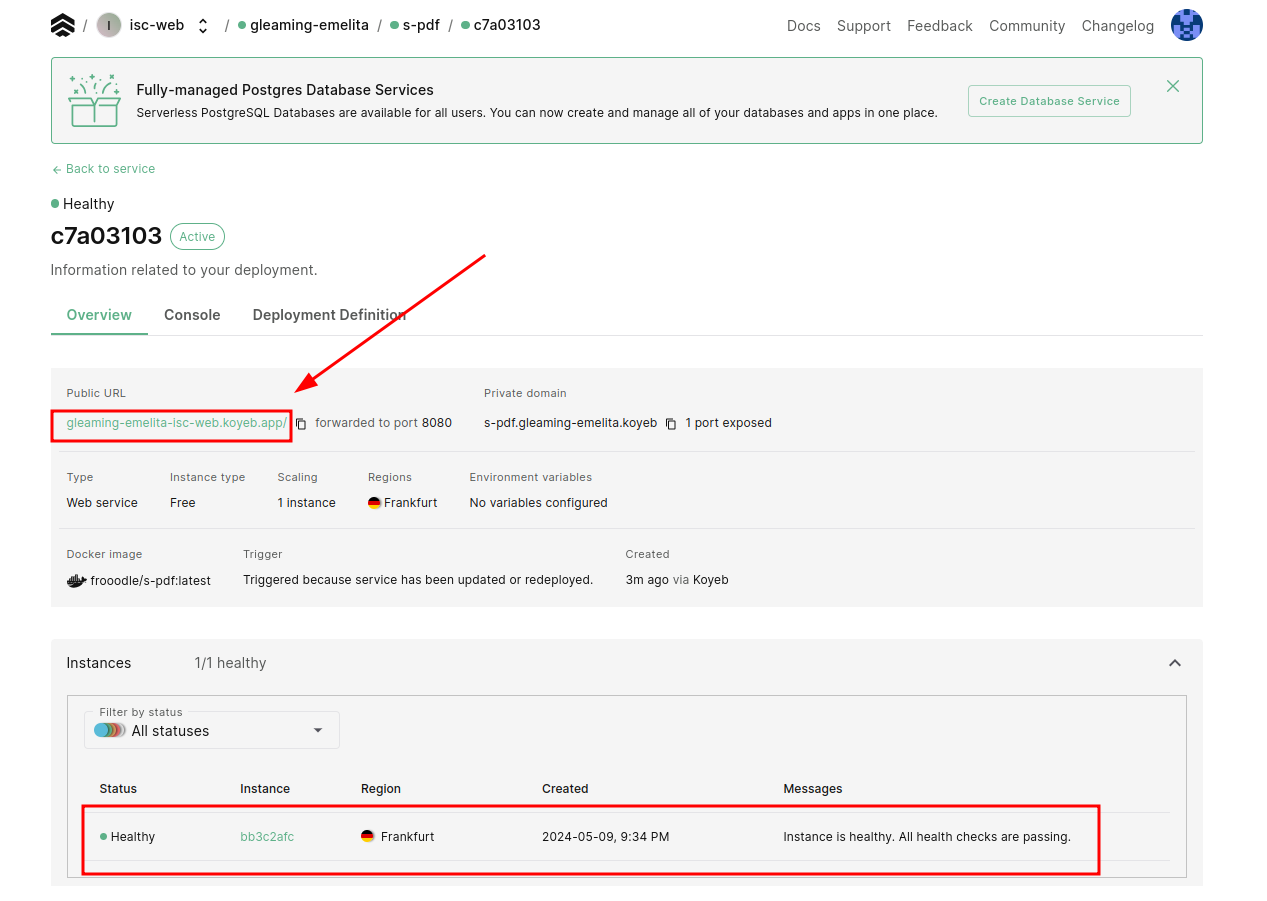Click the frooodle/s-pdf:latest image name
The image size is (1267, 901).
point(151,580)
